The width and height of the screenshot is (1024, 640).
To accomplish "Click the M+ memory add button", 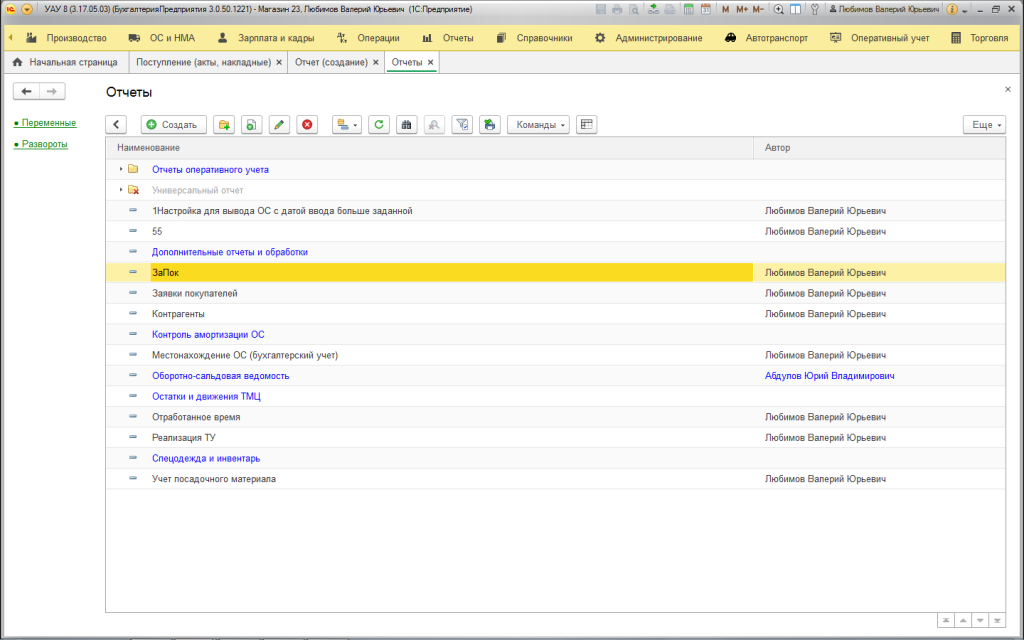I will 742,10.
